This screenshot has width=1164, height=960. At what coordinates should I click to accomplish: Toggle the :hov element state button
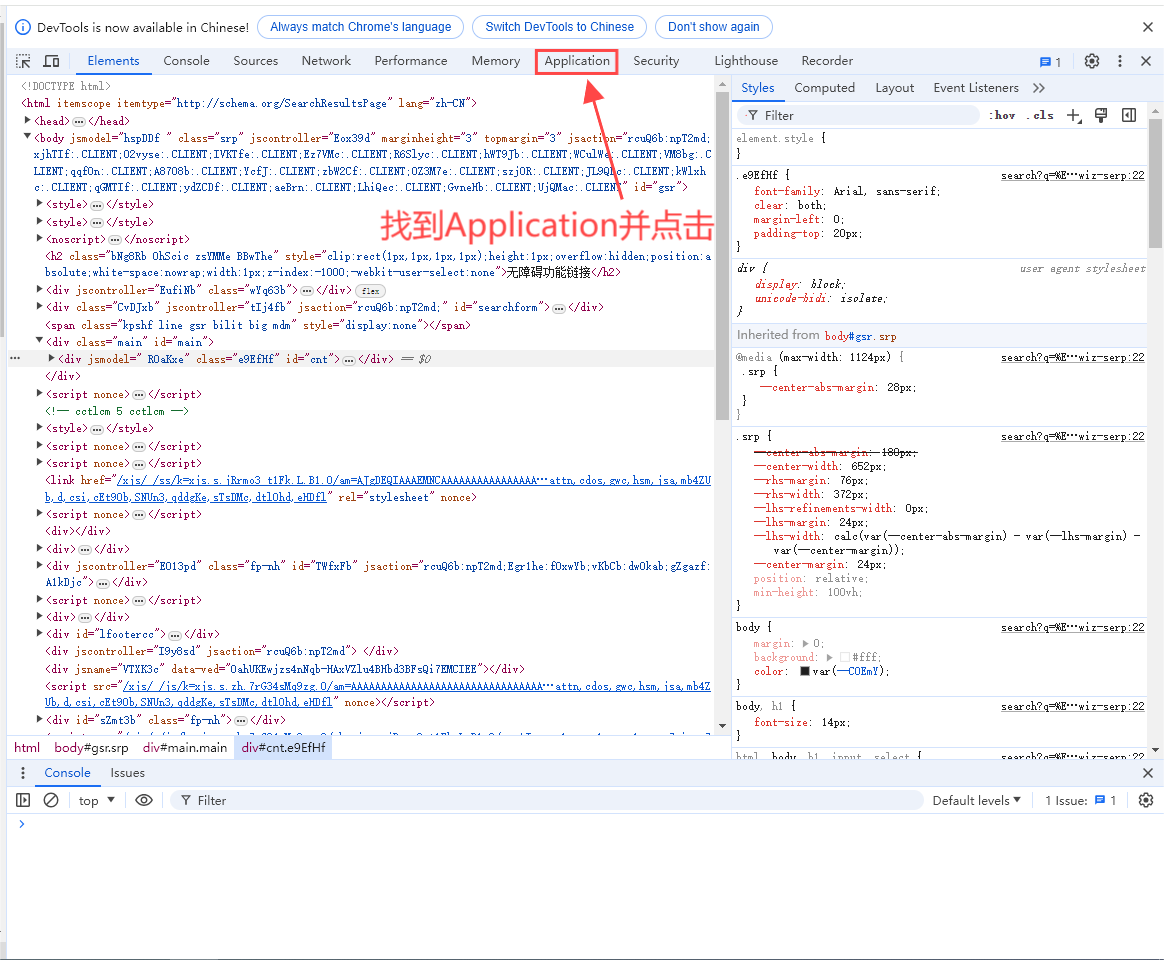(x=1004, y=115)
